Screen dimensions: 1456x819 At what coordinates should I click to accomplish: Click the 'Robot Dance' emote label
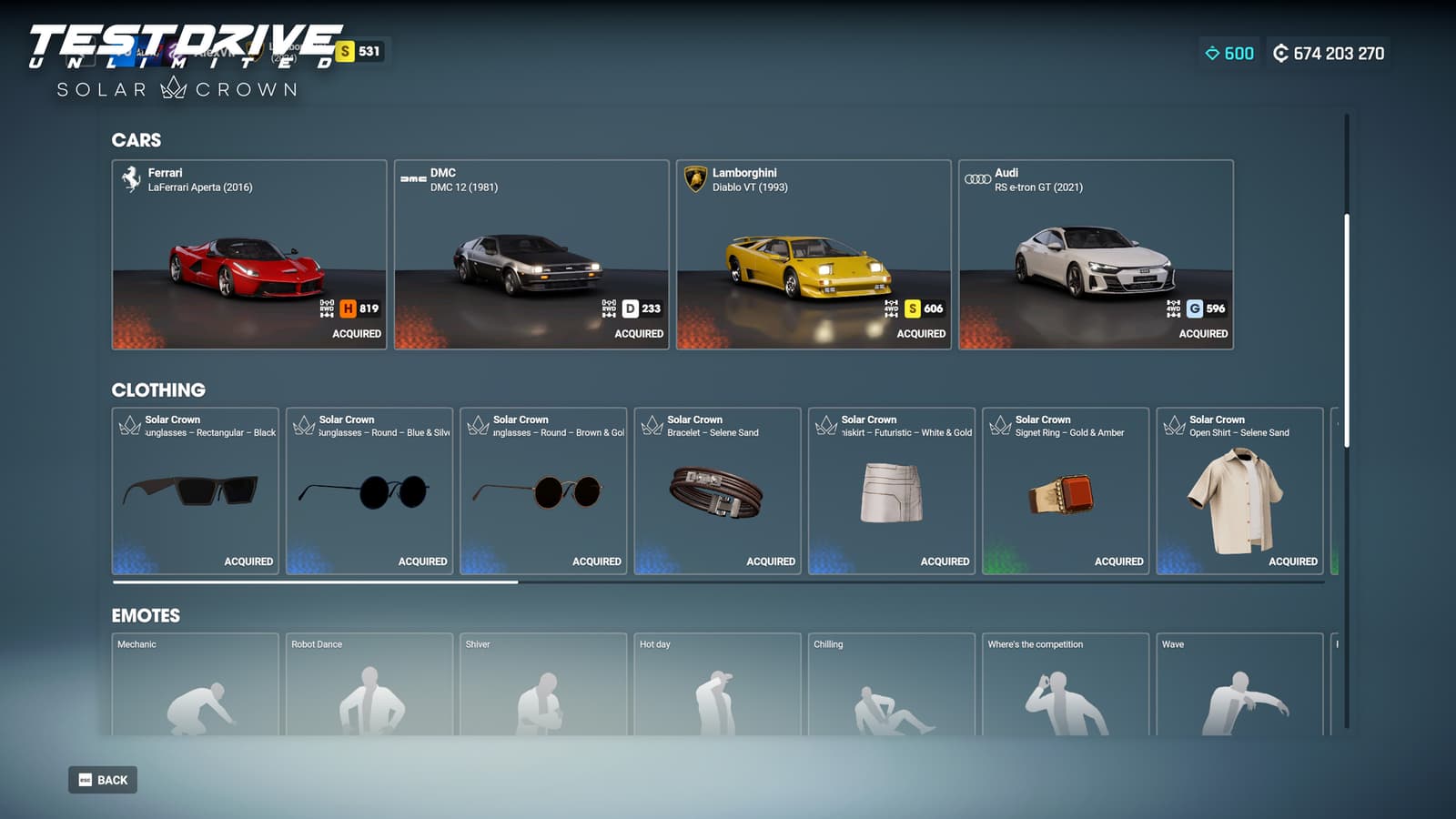click(317, 644)
